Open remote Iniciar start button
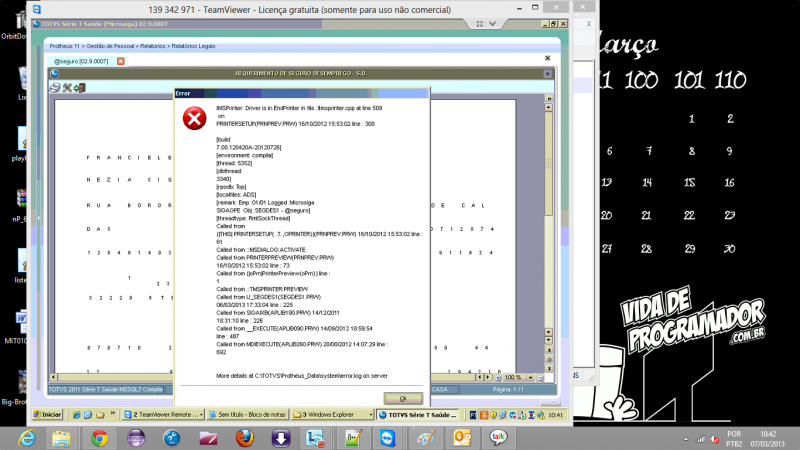 tap(47, 415)
